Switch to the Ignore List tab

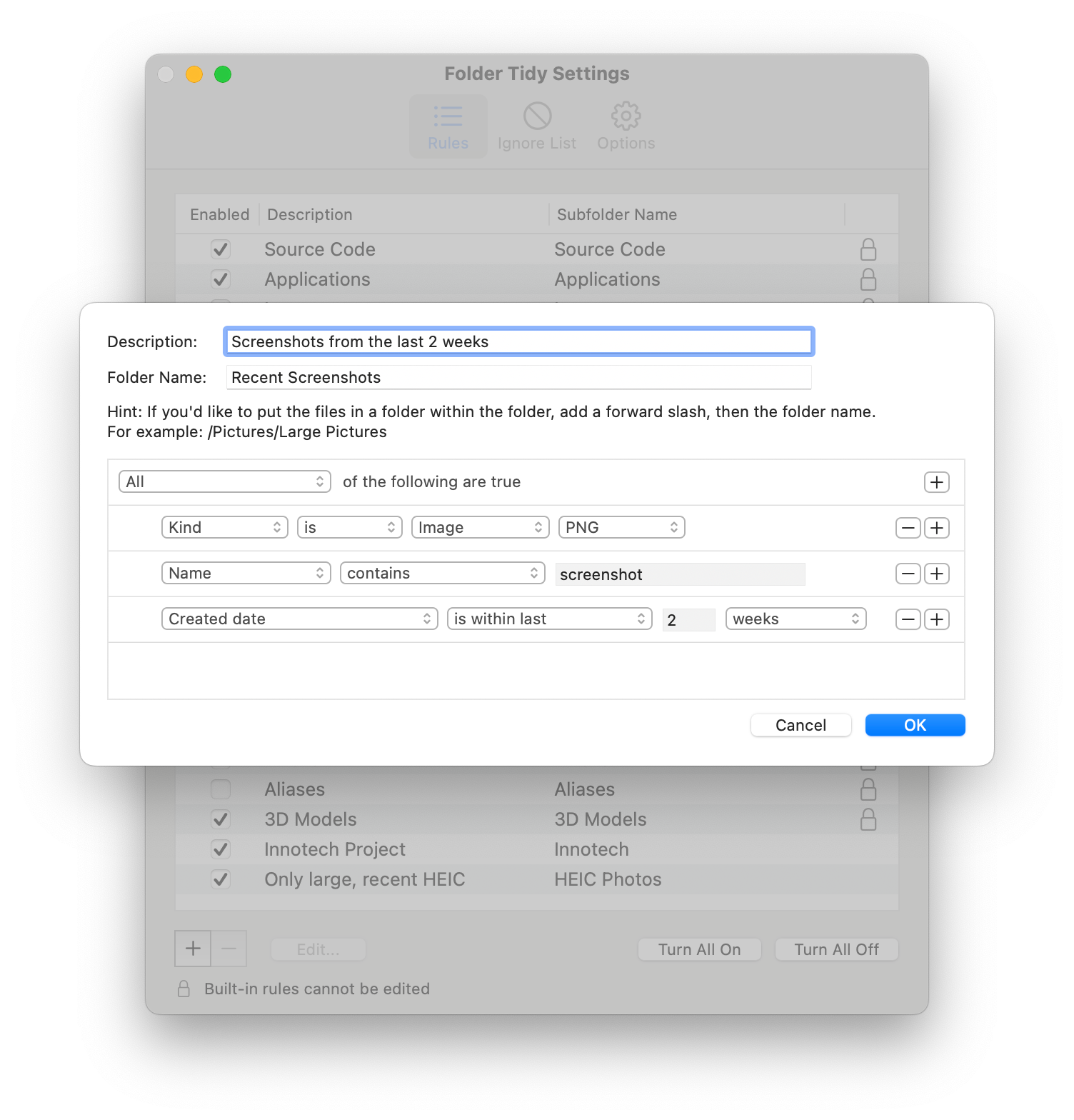coord(537,127)
